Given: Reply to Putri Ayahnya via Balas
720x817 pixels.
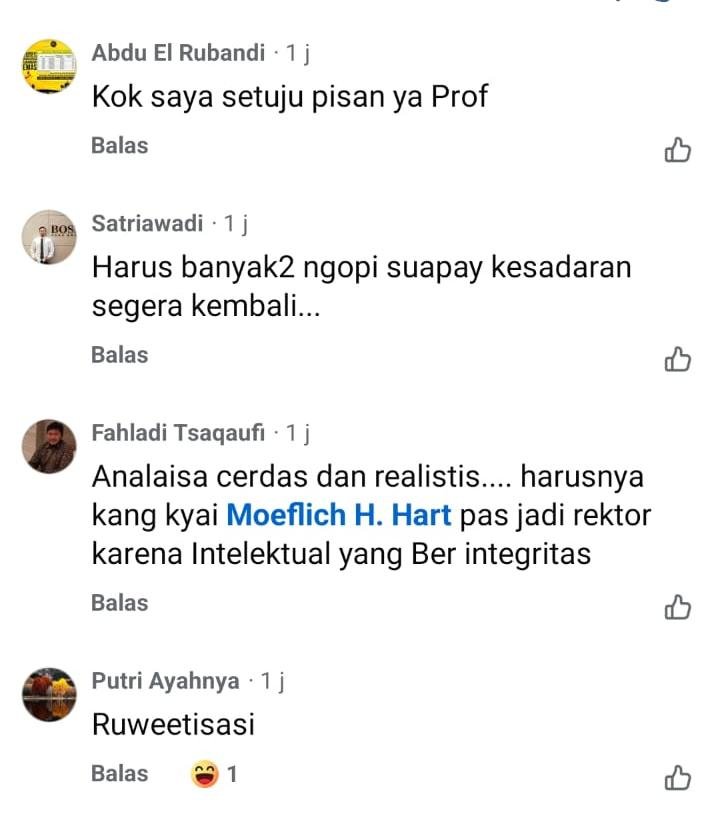Looking at the screenshot, I should pos(120,774).
